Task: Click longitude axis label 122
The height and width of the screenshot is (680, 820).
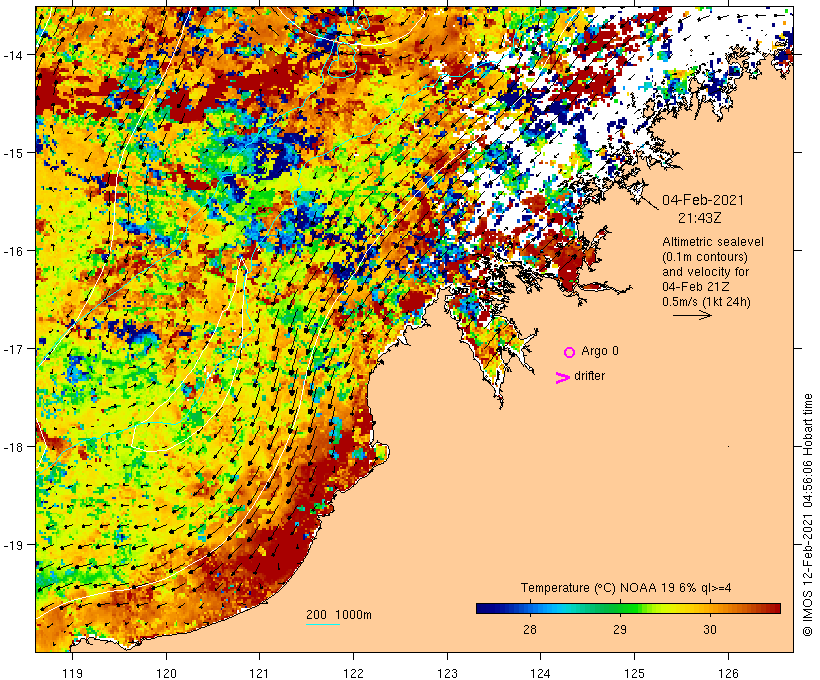Action: click(x=354, y=673)
